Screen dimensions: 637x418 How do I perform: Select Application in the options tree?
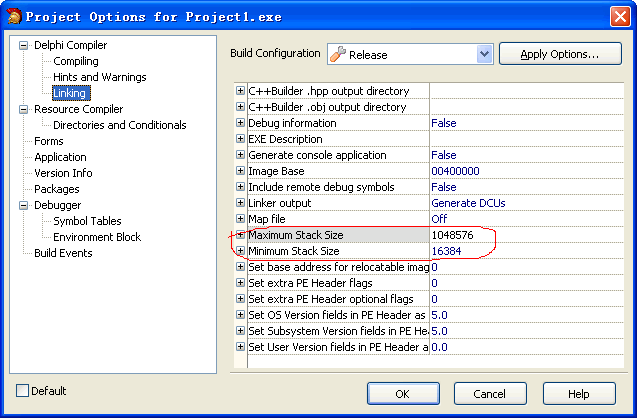tap(60, 157)
